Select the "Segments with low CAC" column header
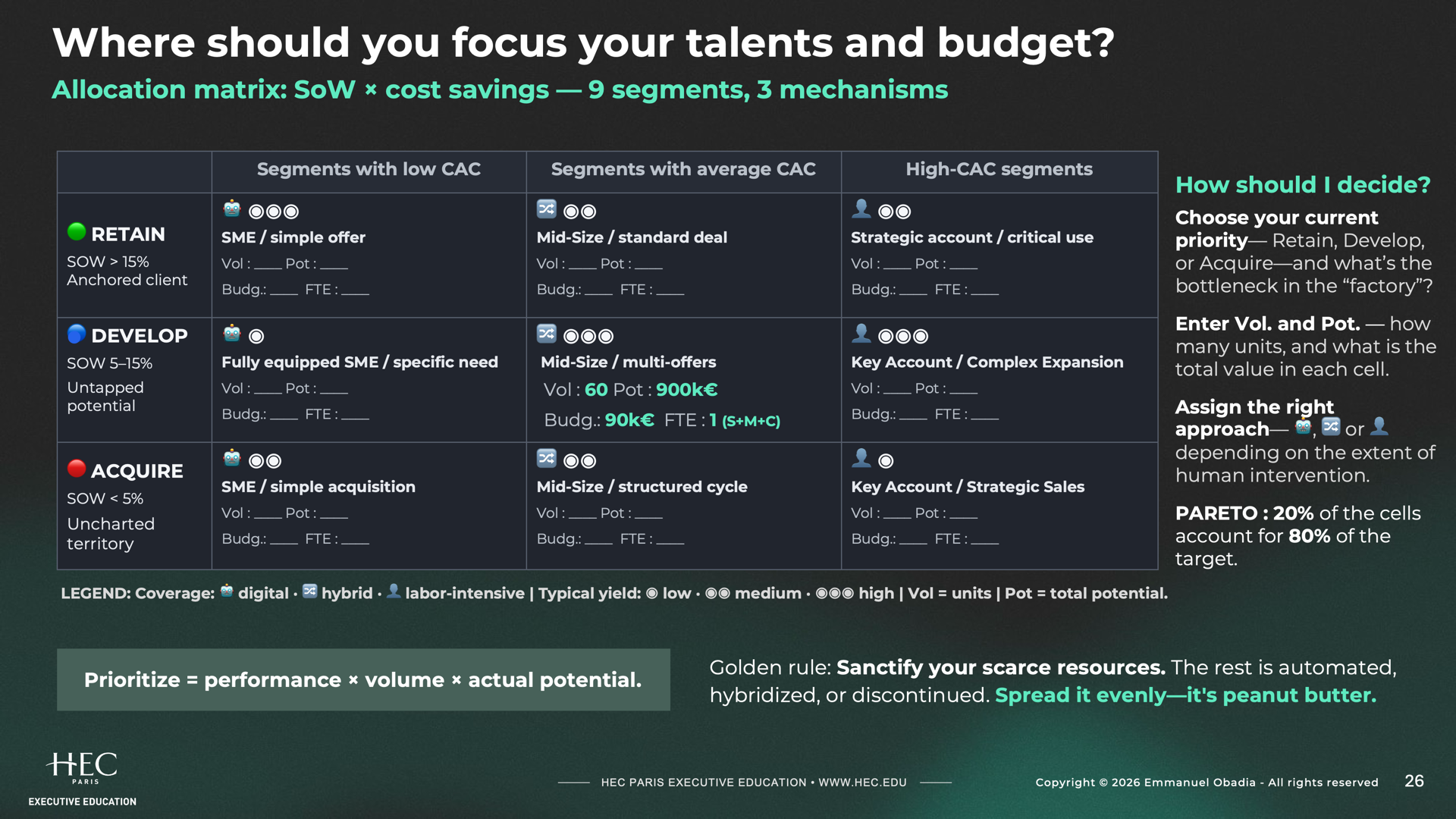This screenshot has height=819, width=1456. [x=369, y=169]
